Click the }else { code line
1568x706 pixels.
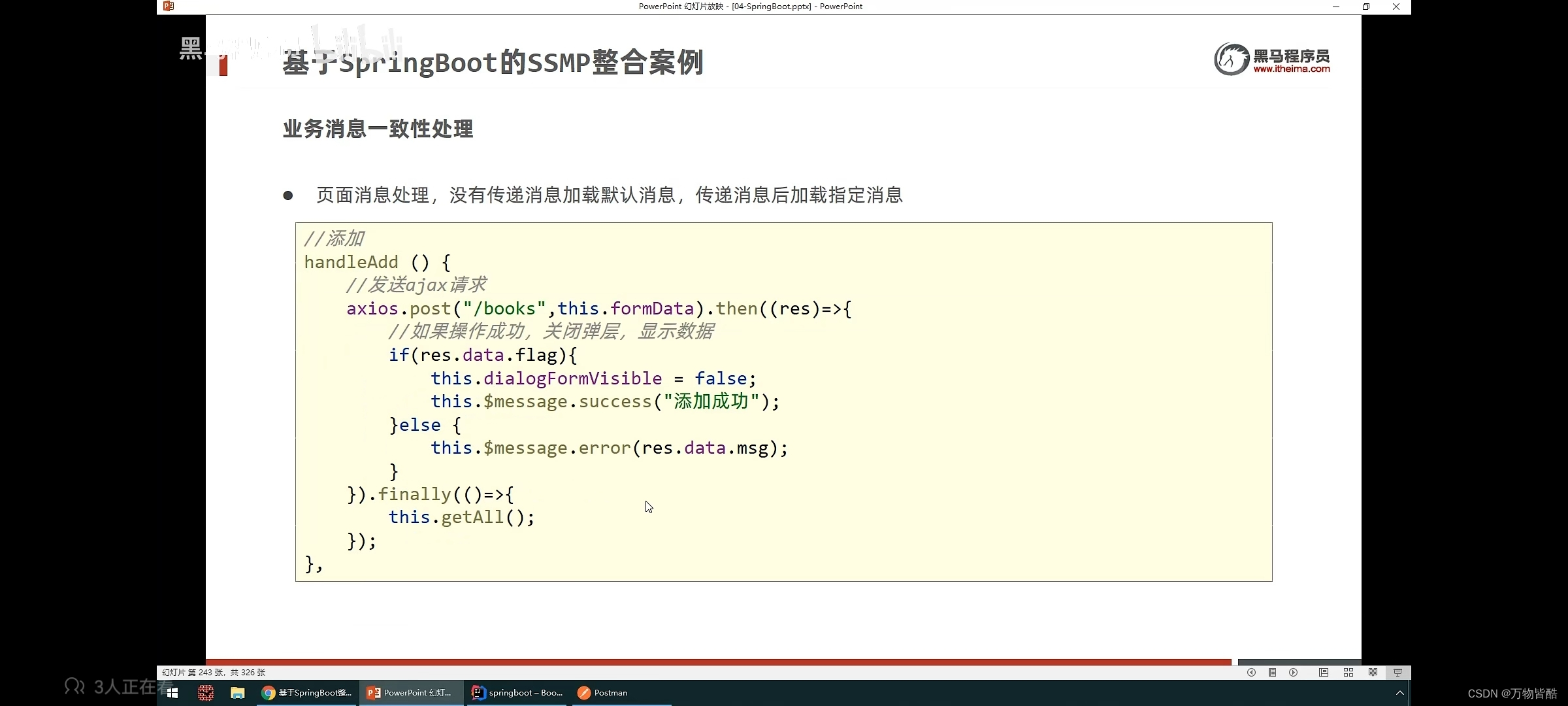425,425
